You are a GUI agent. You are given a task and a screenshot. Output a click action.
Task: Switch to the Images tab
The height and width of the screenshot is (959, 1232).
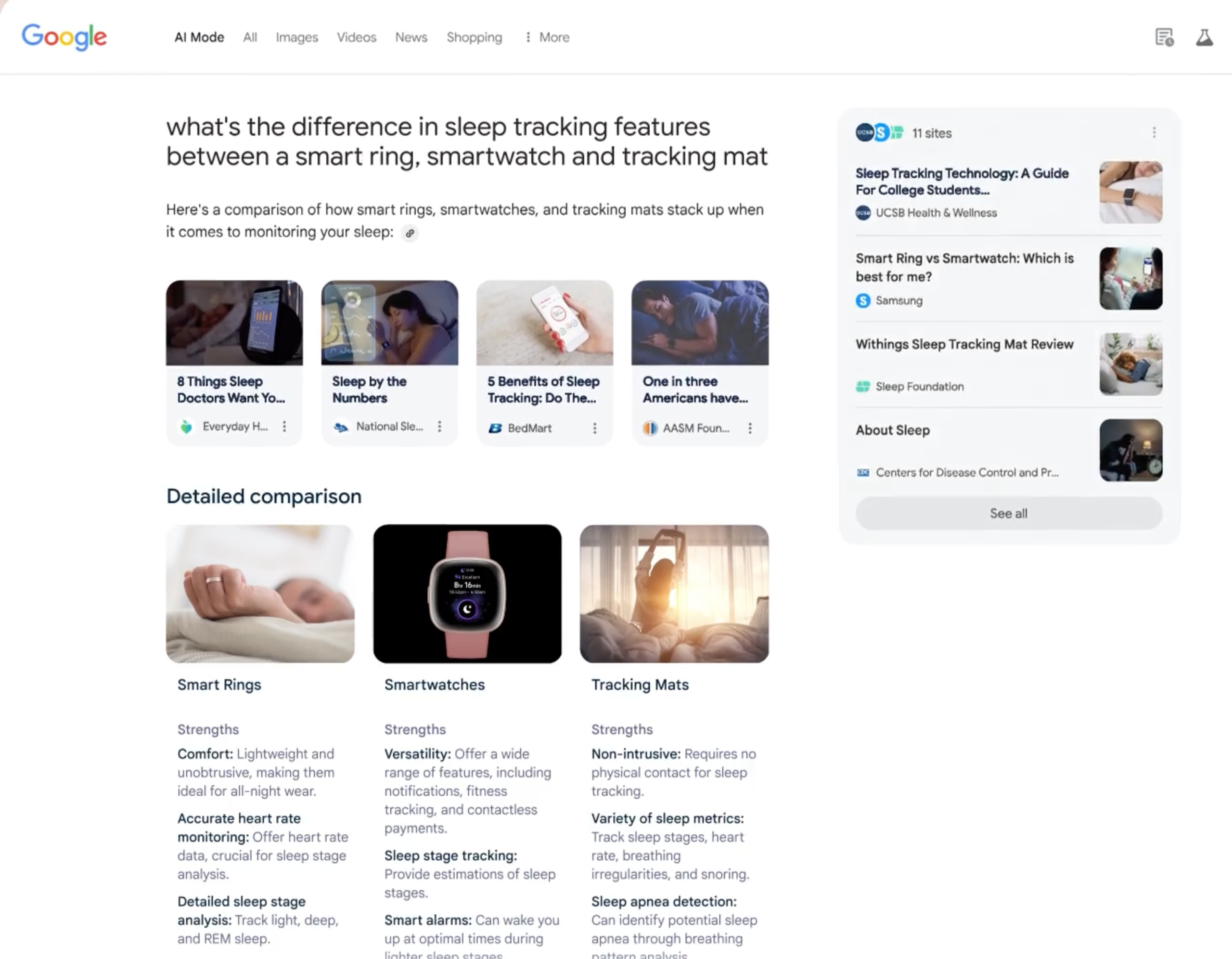click(x=297, y=37)
